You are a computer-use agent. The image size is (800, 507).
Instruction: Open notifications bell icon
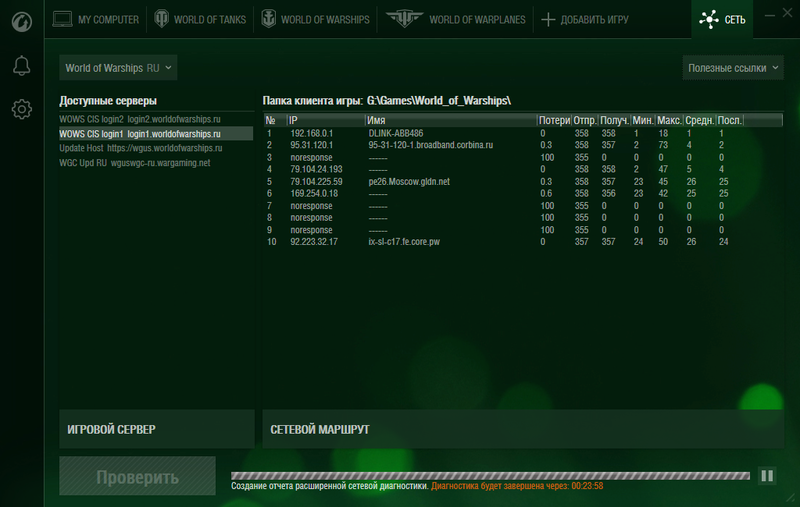pyautogui.click(x=21, y=66)
